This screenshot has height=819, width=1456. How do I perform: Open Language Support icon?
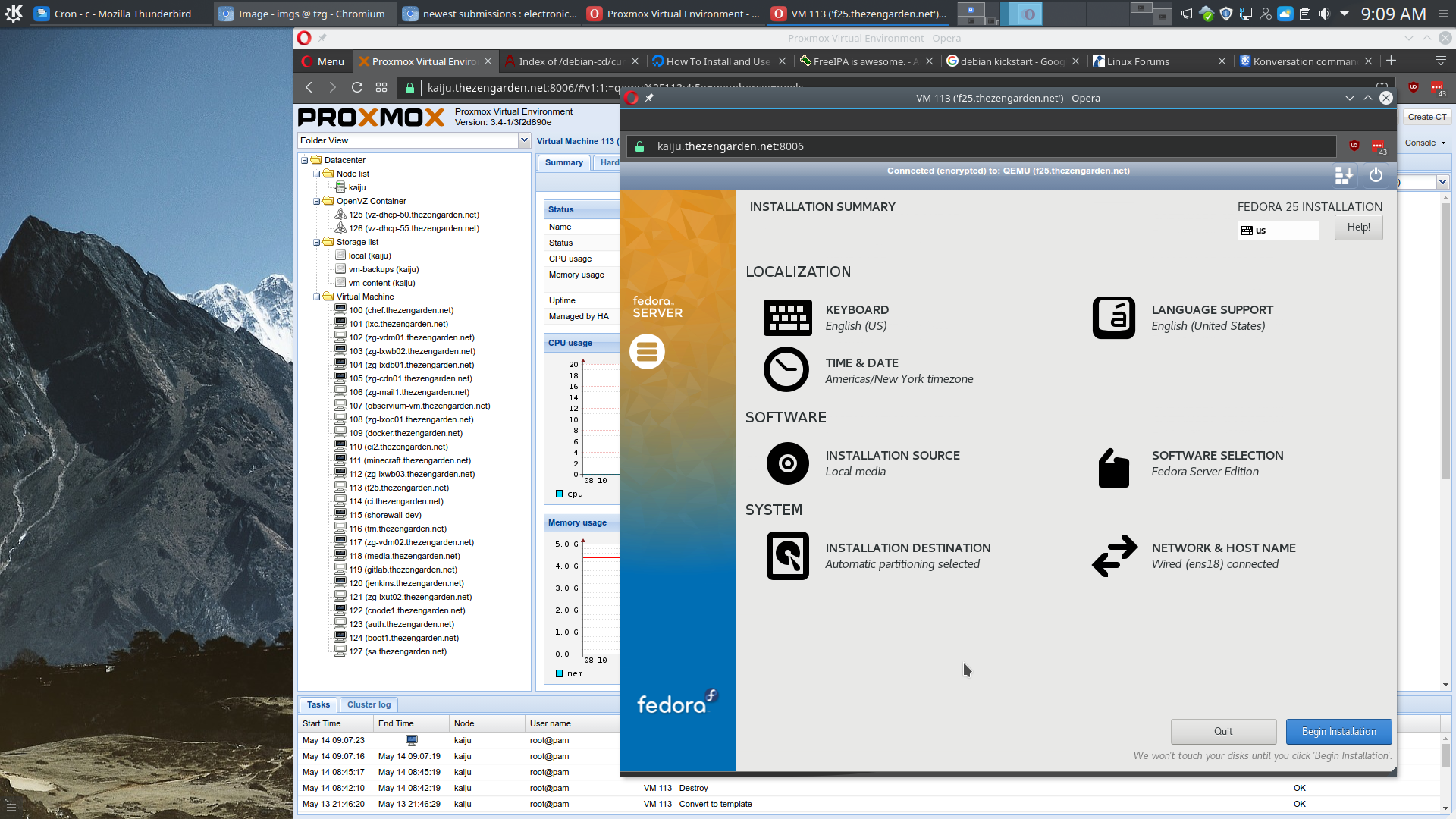1114,318
